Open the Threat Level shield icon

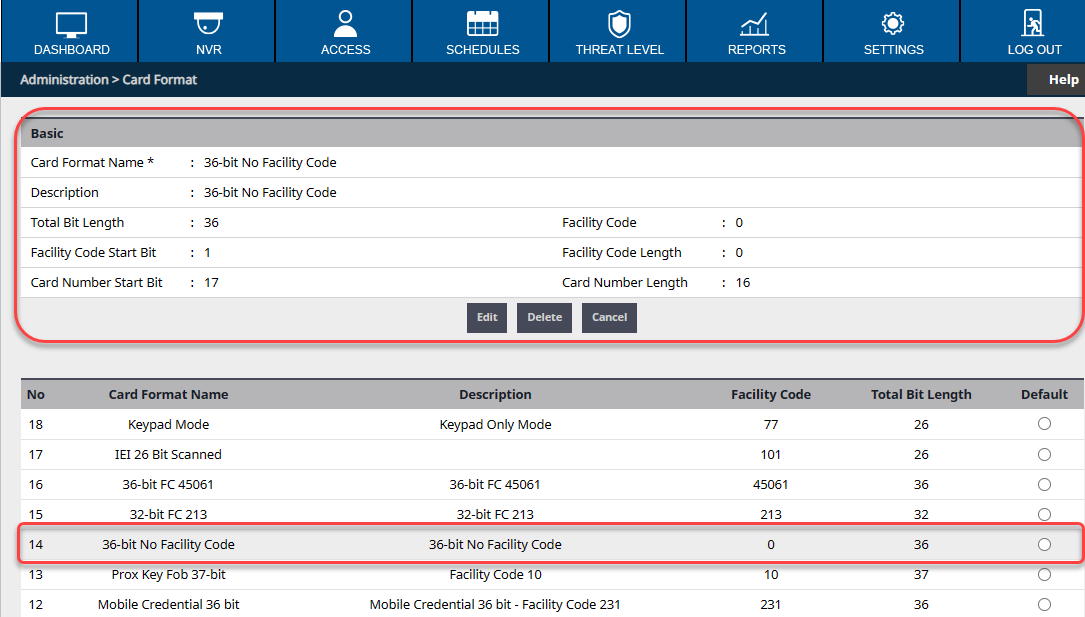coord(619,24)
